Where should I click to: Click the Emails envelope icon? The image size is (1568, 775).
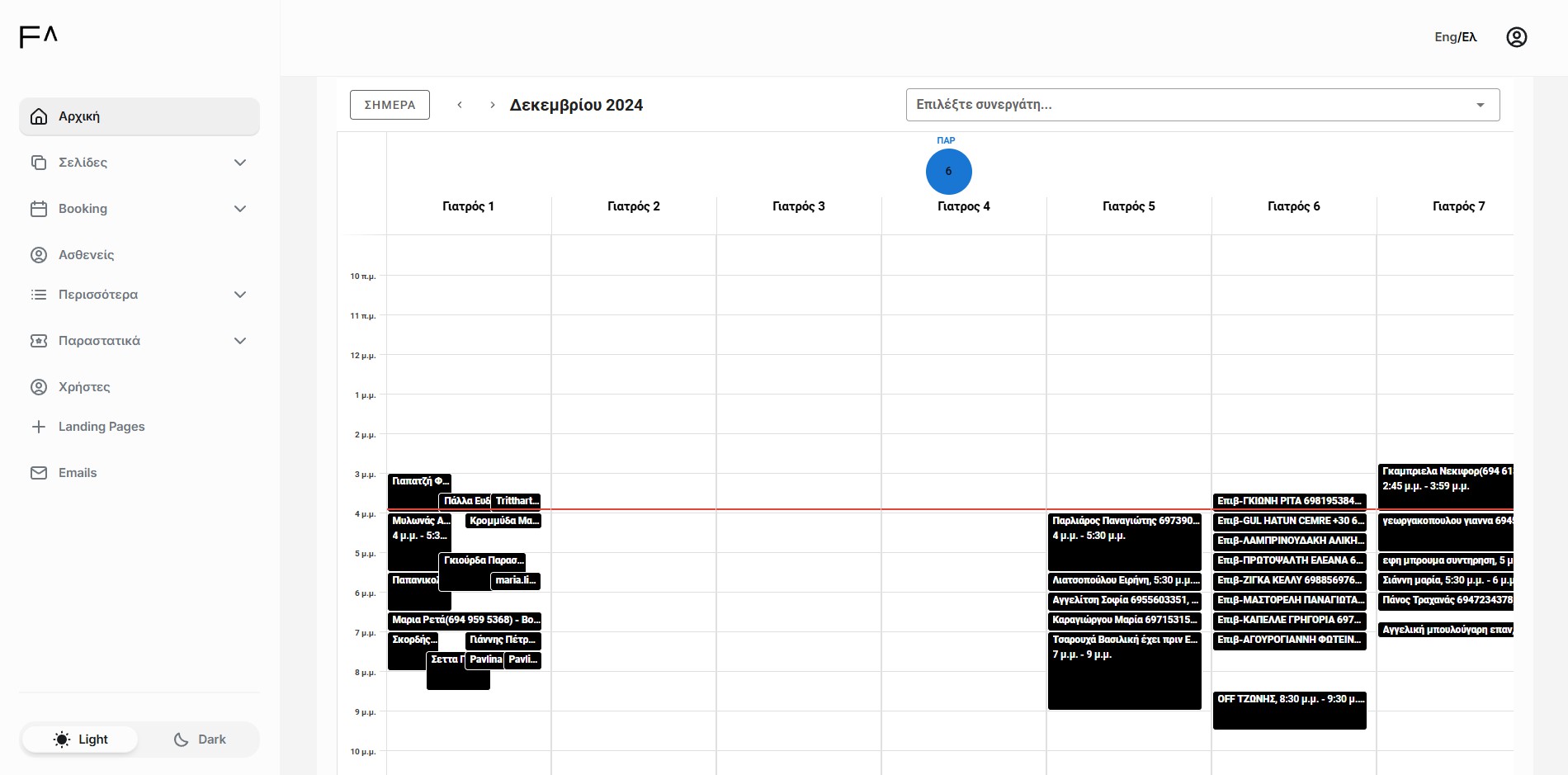(x=39, y=473)
